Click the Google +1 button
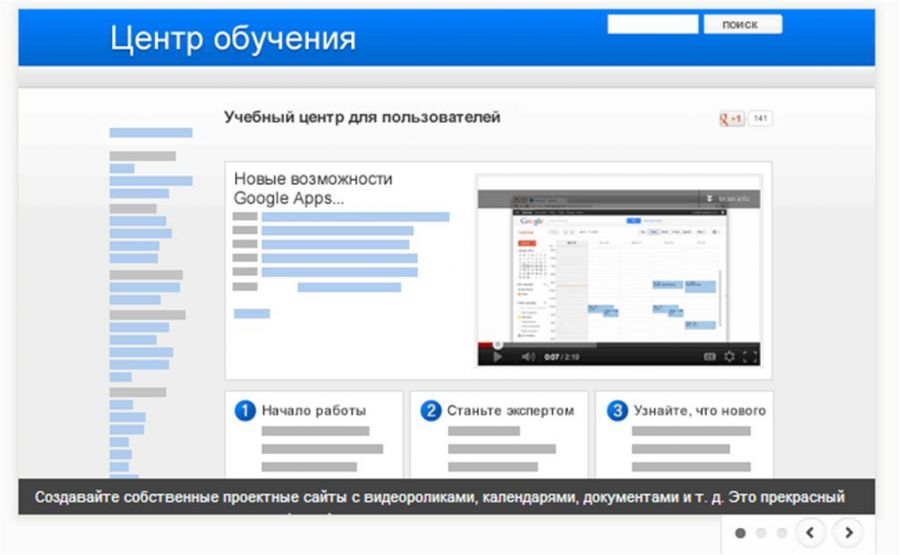Image resolution: width=900 pixels, height=555 pixels. point(731,119)
